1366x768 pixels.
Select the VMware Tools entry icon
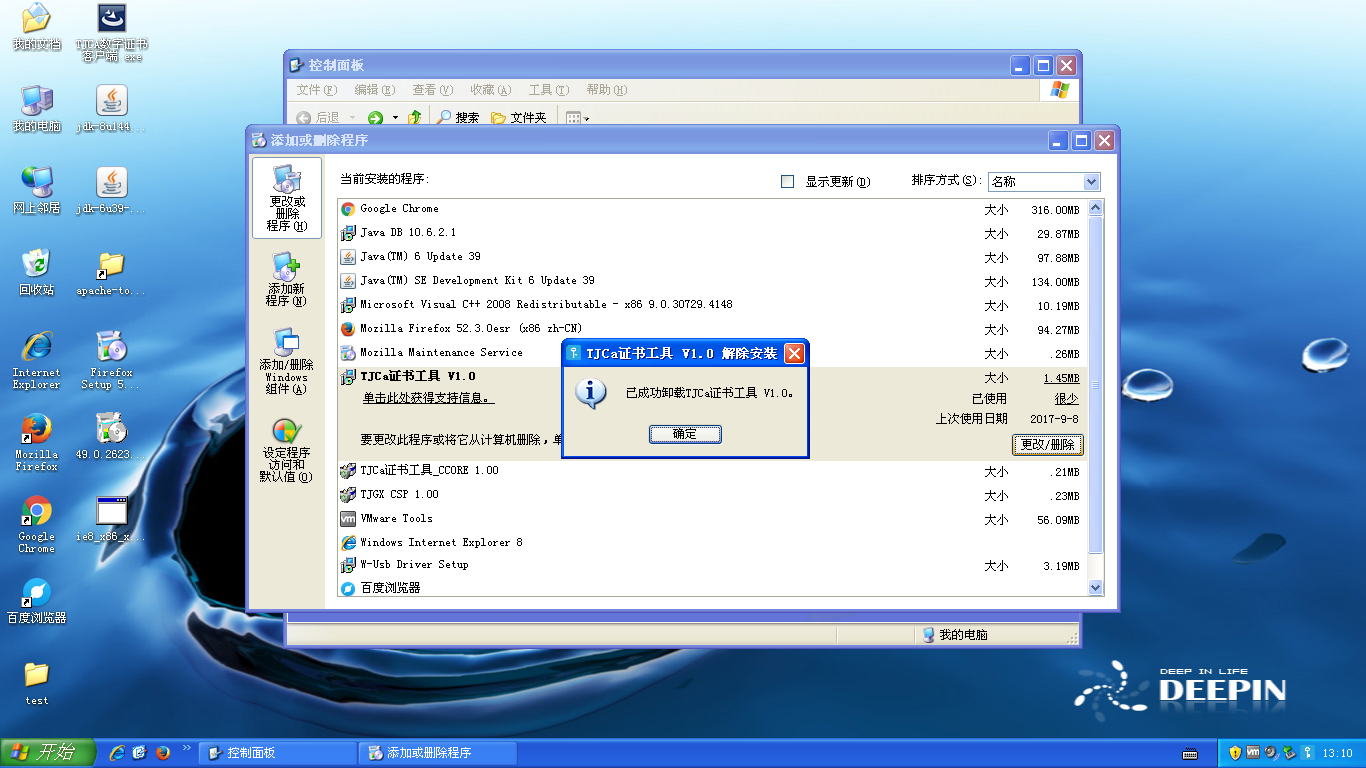348,519
